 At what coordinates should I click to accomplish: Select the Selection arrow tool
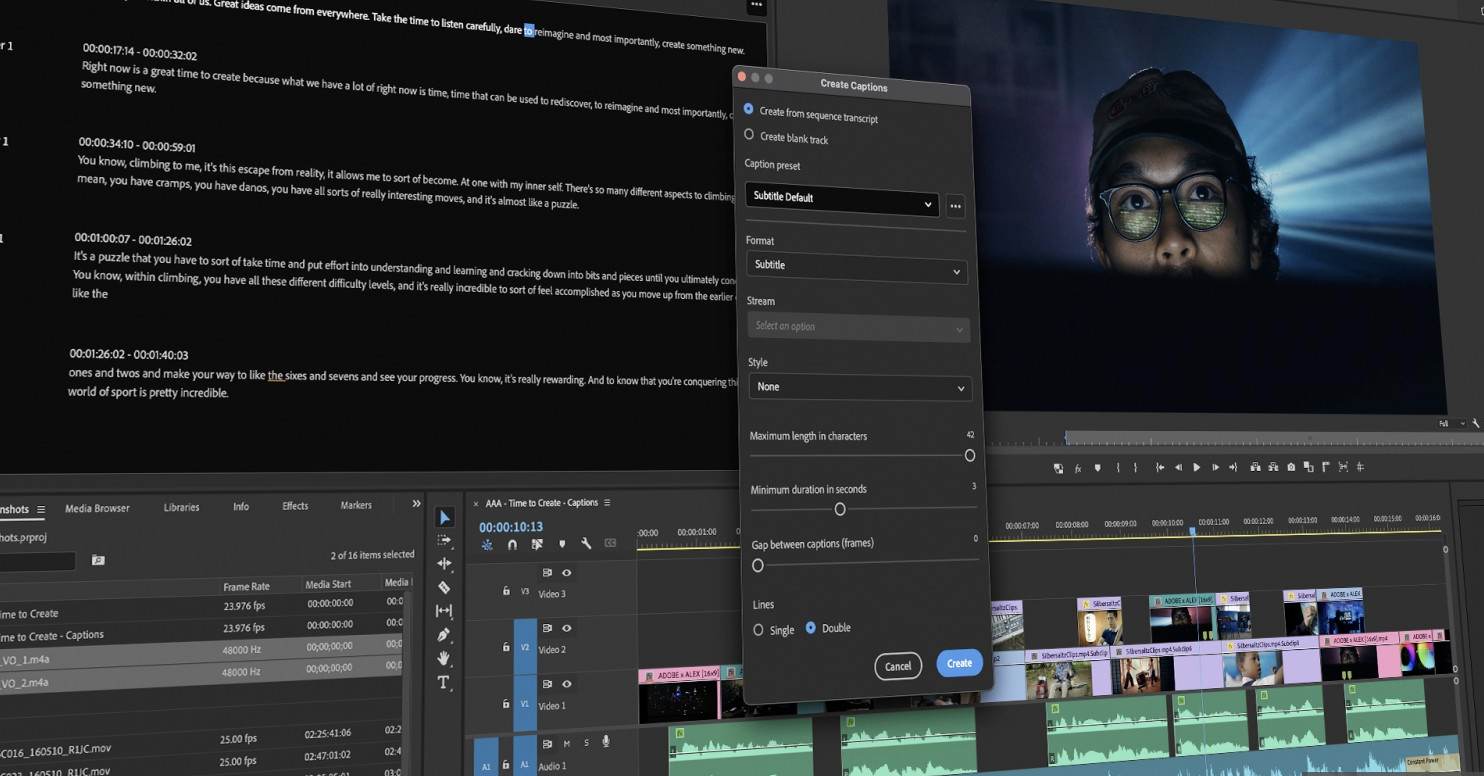point(445,517)
